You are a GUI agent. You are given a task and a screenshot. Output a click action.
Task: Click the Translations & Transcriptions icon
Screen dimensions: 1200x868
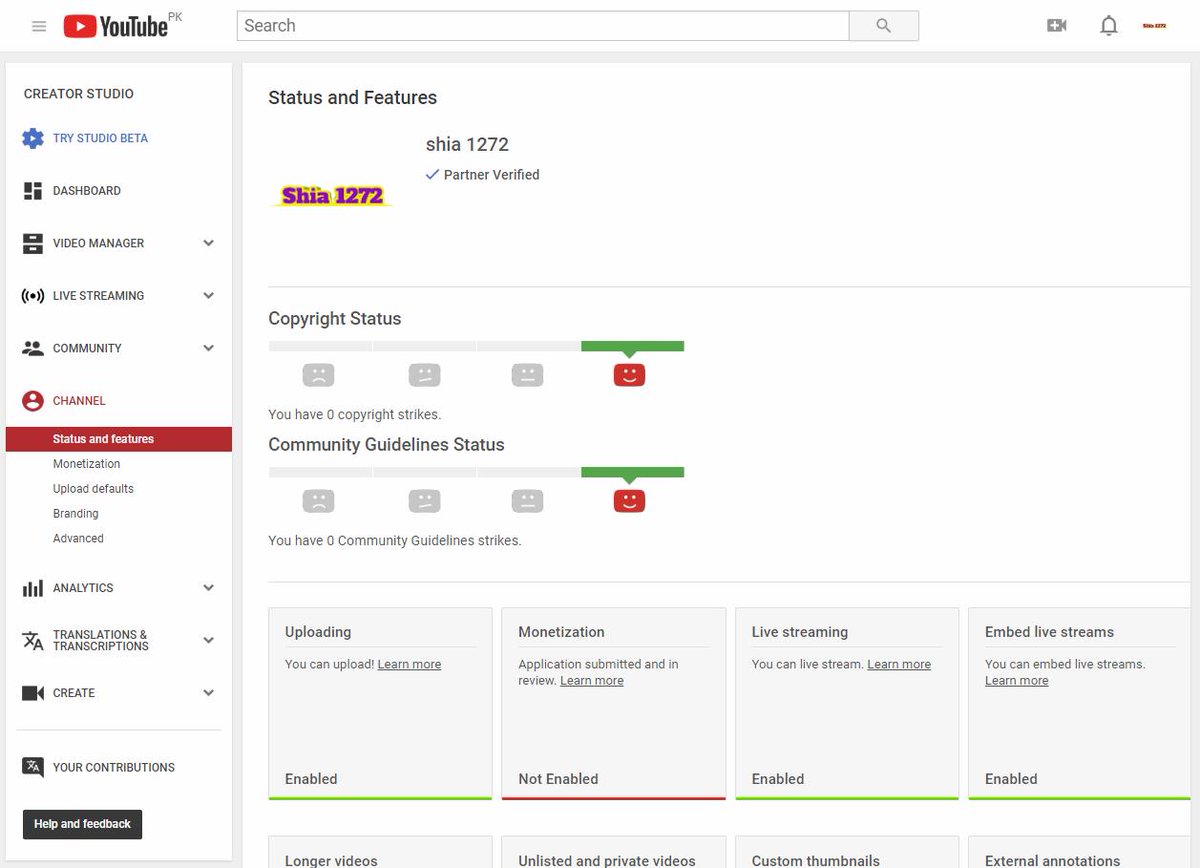pos(33,640)
